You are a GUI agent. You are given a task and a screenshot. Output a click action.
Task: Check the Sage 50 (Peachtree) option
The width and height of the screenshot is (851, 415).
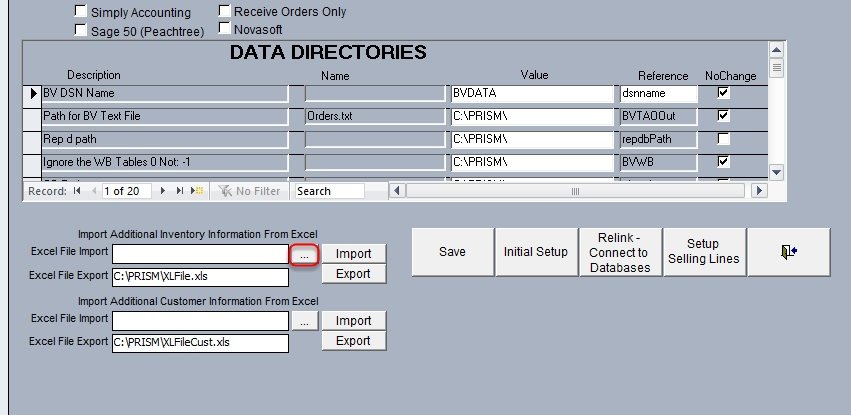[x=80, y=31]
